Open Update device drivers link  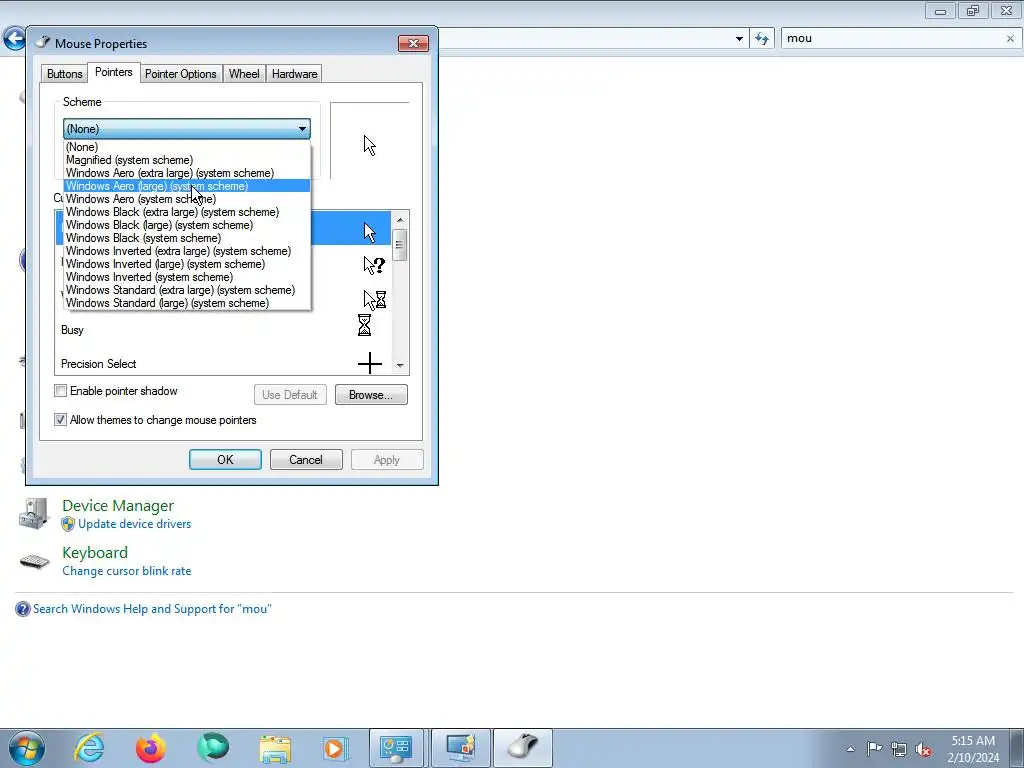pos(135,524)
